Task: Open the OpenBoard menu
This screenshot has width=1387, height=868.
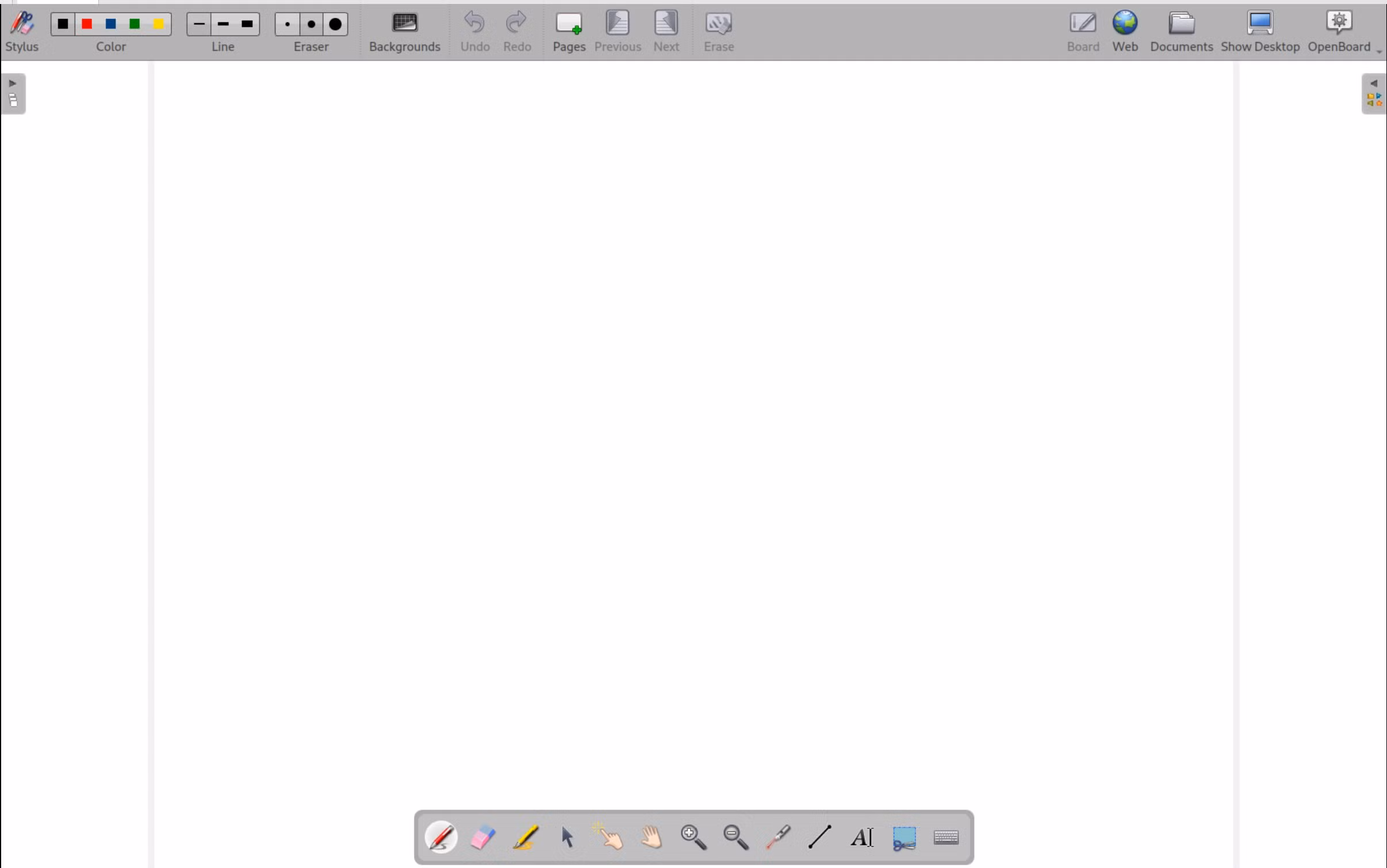Action: (1340, 32)
